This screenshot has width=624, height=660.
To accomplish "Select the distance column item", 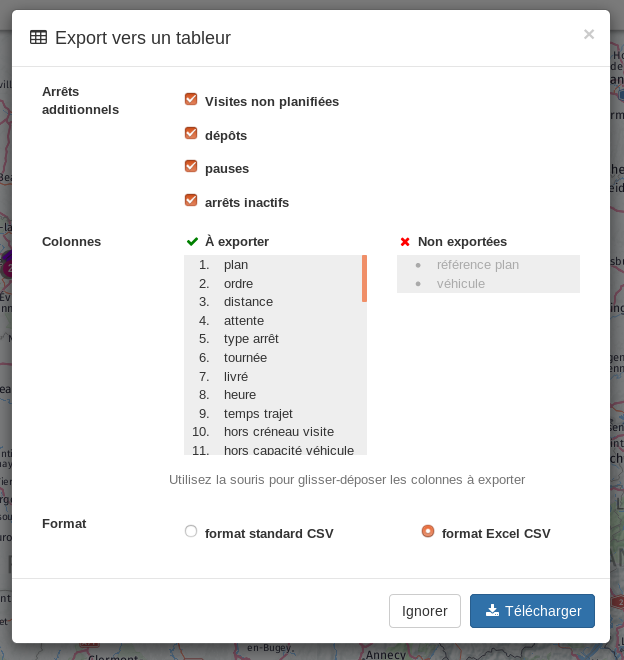I will [x=248, y=302].
